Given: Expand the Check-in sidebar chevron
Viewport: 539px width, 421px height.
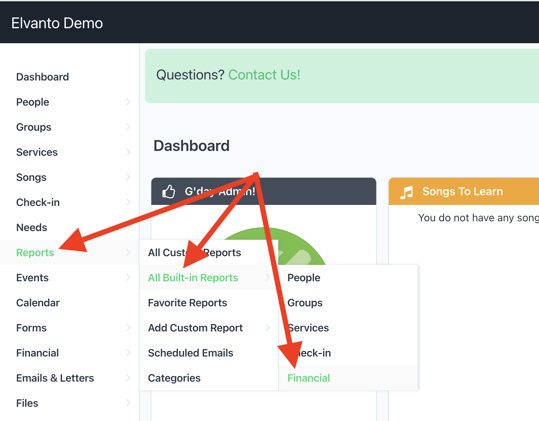Looking at the screenshot, I should pos(128,202).
